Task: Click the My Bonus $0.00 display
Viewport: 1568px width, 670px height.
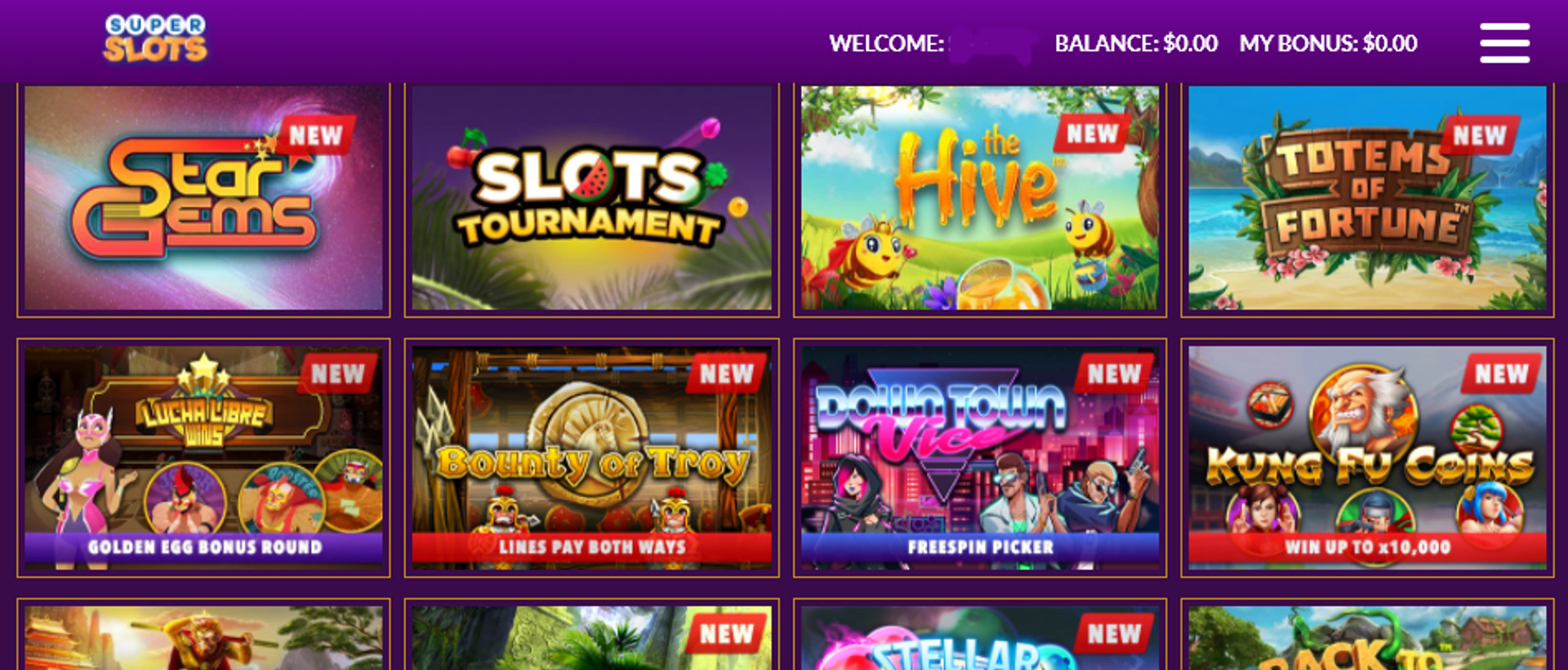Action: click(1328, 43)
